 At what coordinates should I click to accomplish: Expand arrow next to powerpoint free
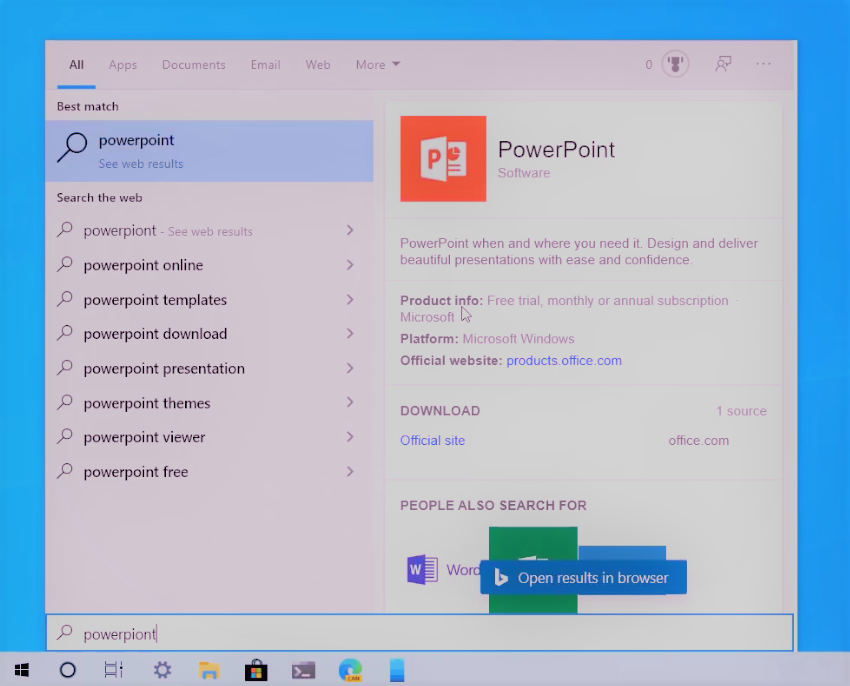[350, 472]
